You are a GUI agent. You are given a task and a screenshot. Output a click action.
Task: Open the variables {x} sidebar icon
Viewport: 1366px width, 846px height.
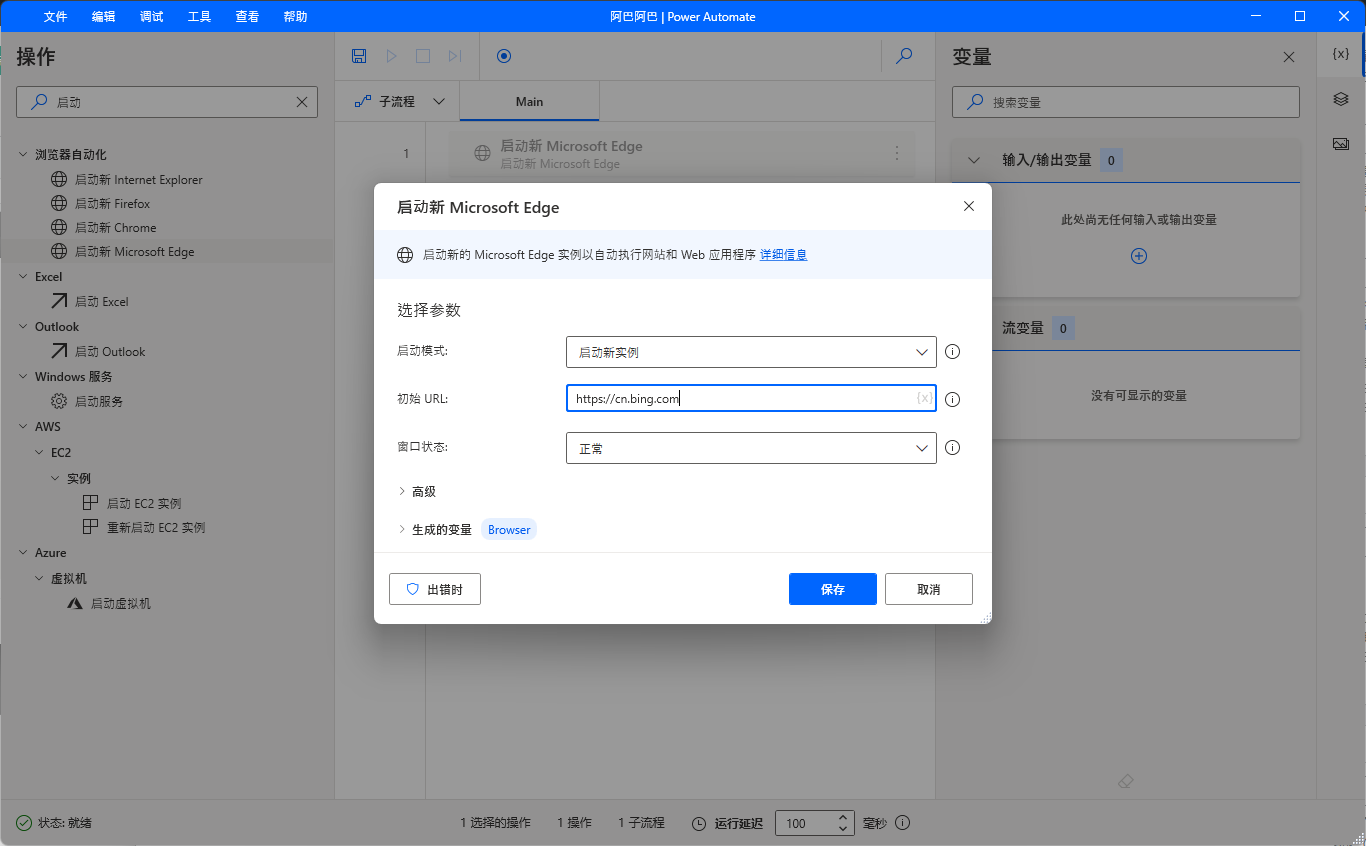[x=1341, y=54]
